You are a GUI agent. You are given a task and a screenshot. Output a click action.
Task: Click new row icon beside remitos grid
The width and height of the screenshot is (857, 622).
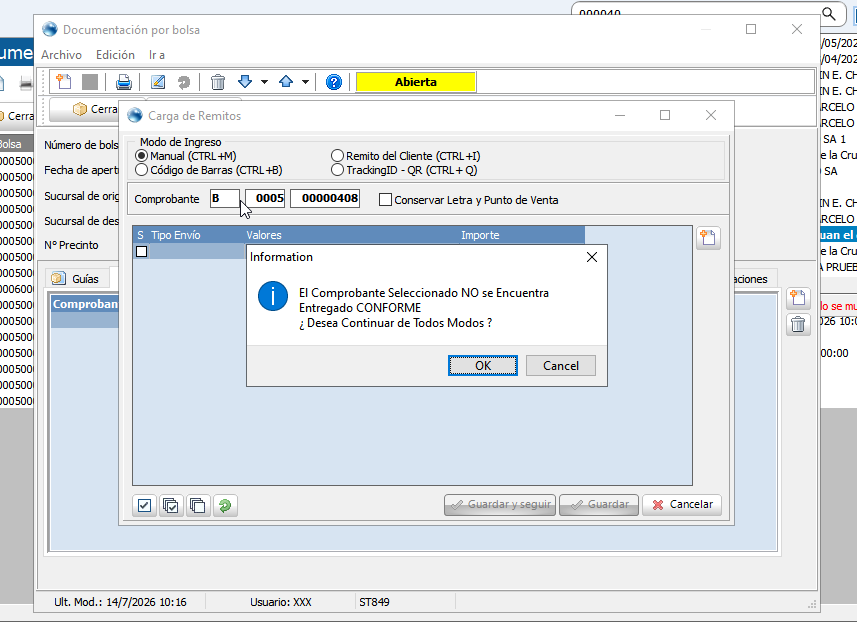coord(708,238)
